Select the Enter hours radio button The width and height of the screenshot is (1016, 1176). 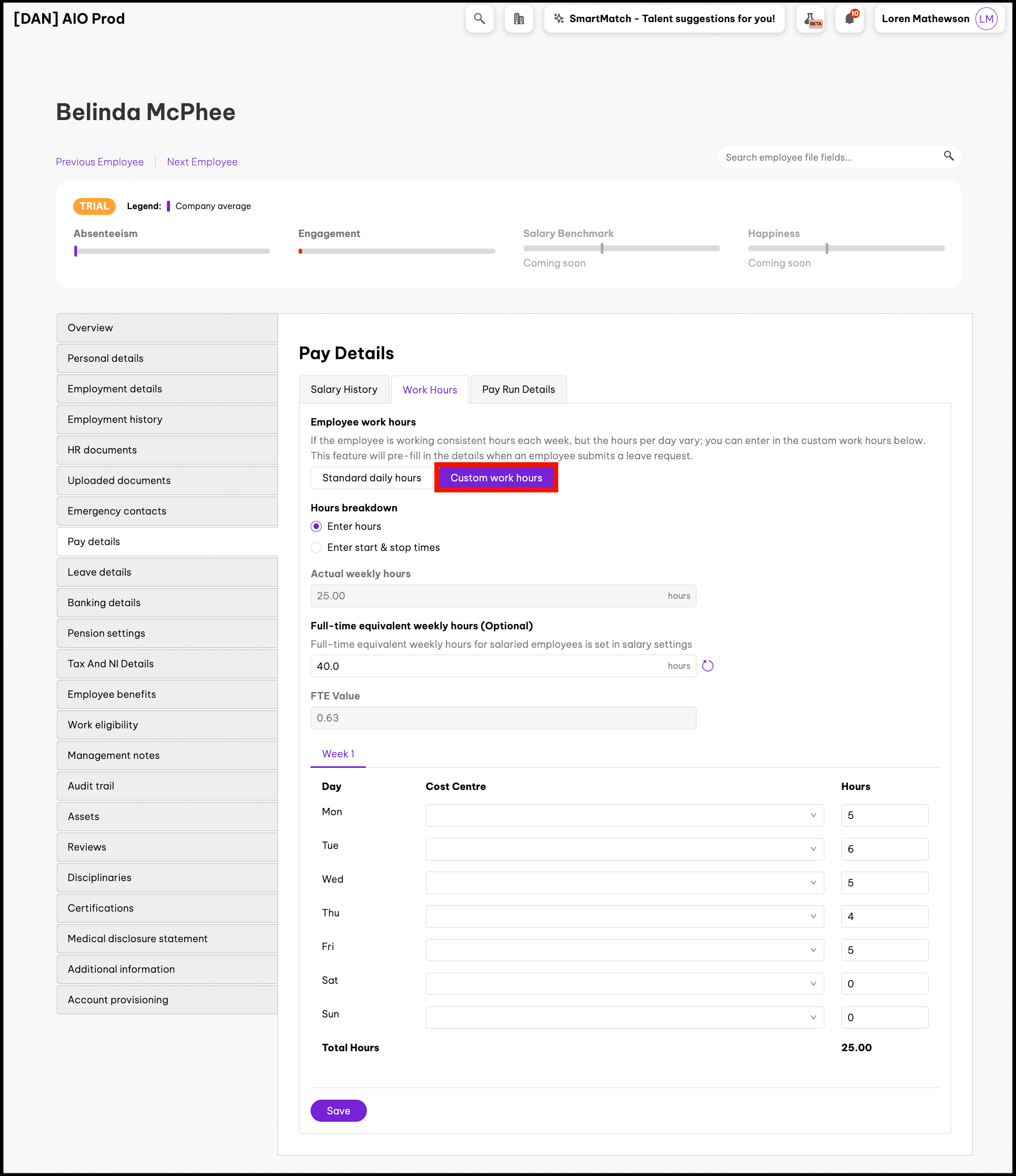tap(316, 526)
